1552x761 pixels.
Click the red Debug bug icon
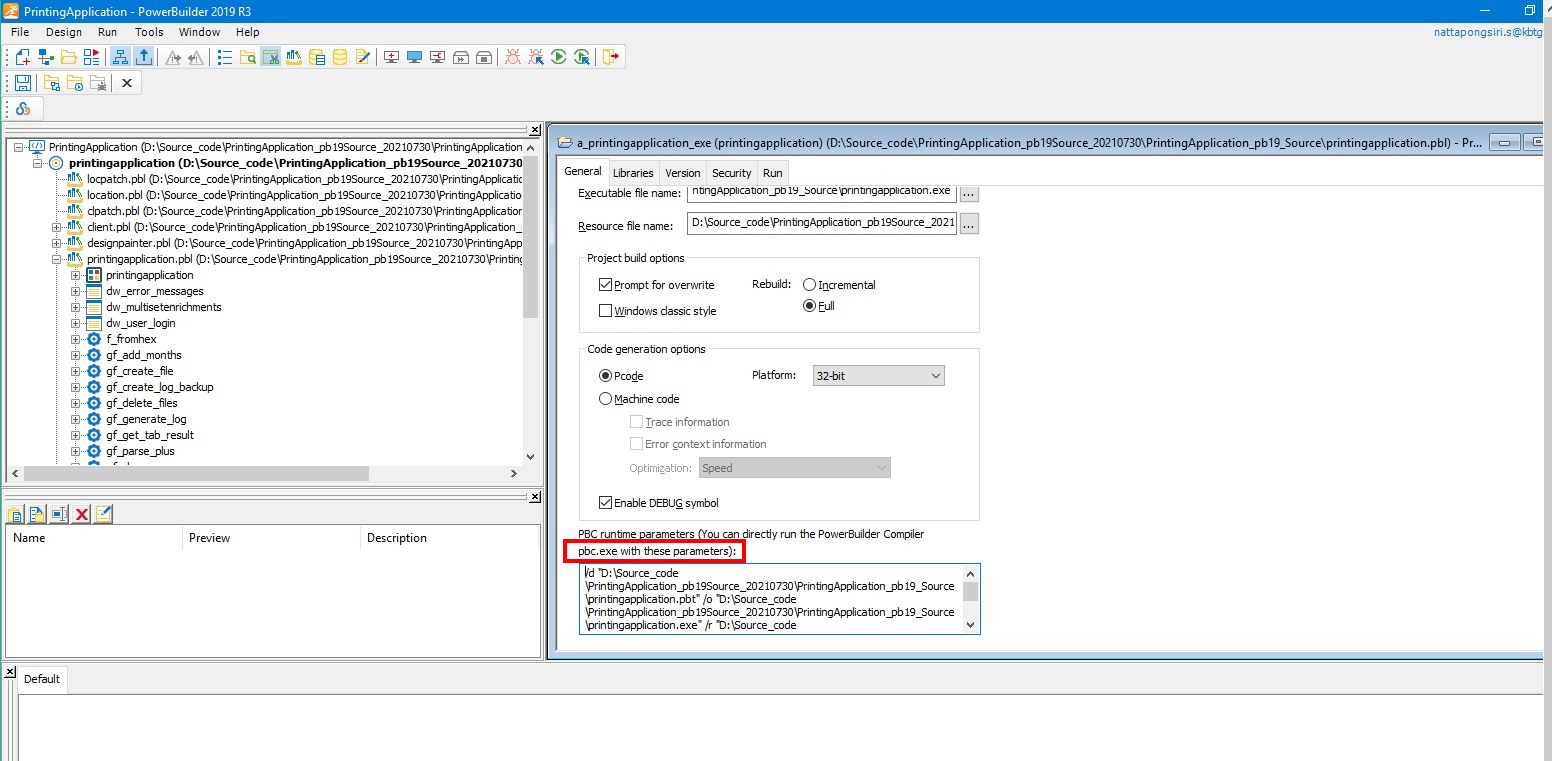click(x=512, y=57)
